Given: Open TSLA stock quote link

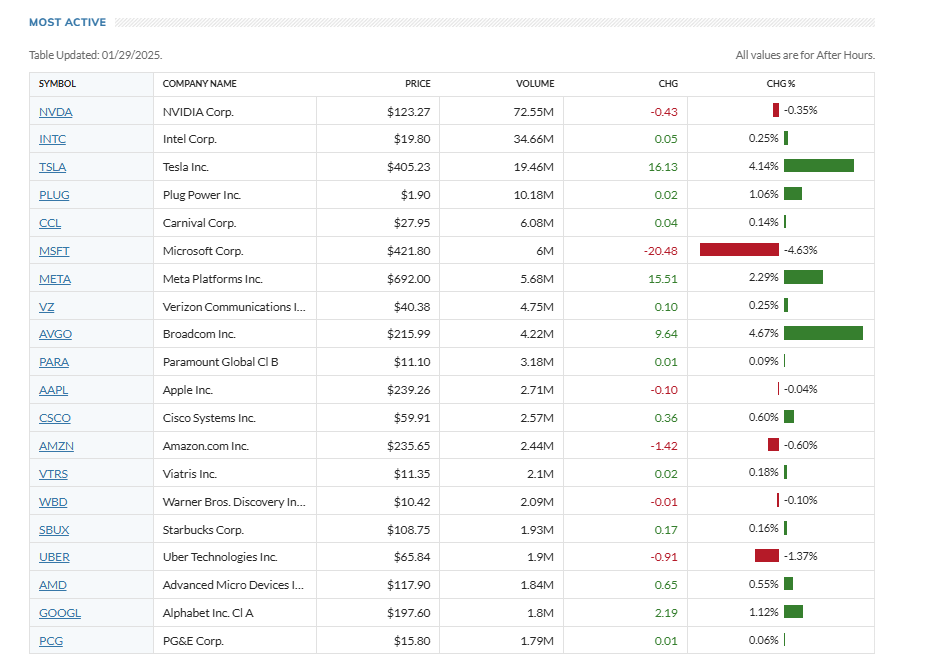Looking at the screenshot, I should (52, 167).
